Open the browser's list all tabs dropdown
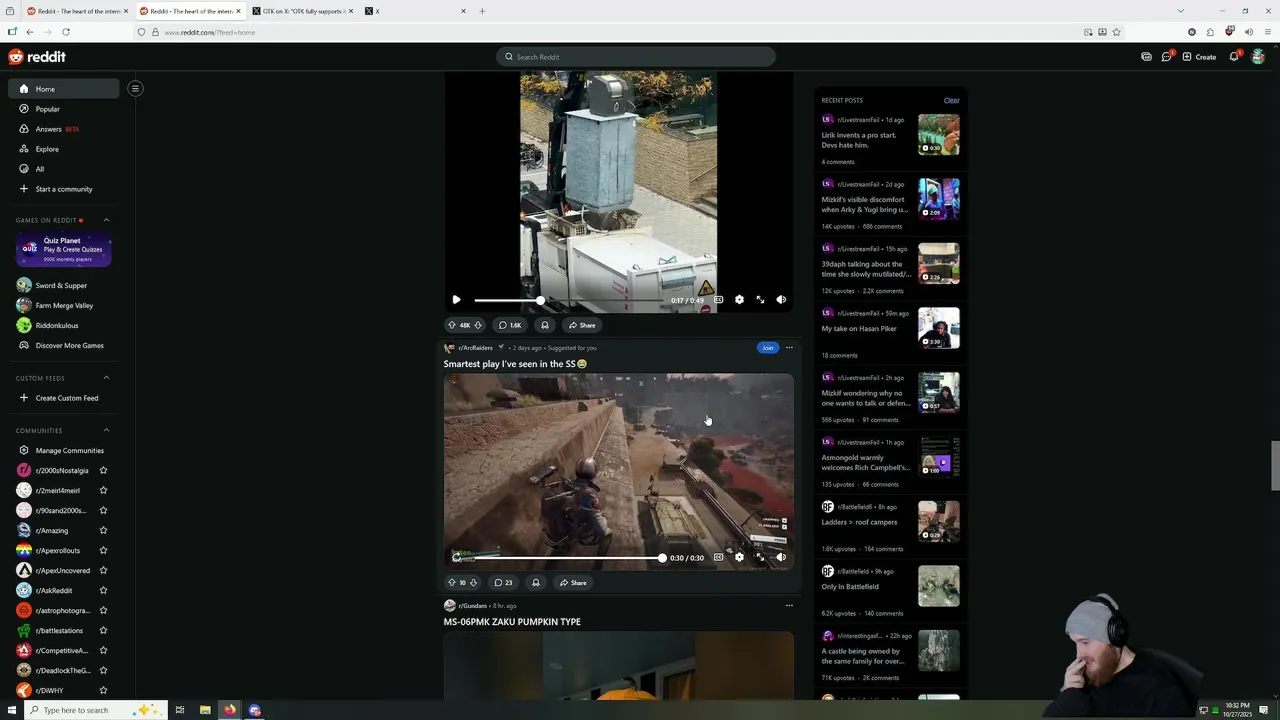Screen dimensions: 1280x720 click(1180, 11)
